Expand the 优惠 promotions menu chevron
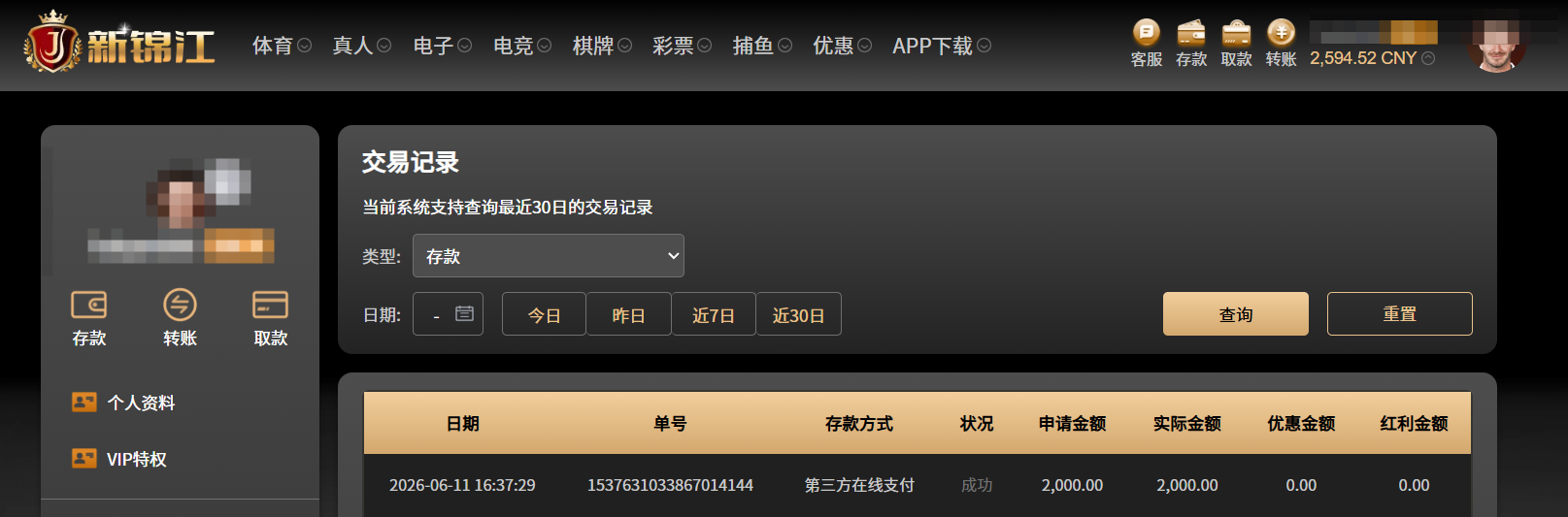This screenshot has height=517, width=1568. coord(865,46)
